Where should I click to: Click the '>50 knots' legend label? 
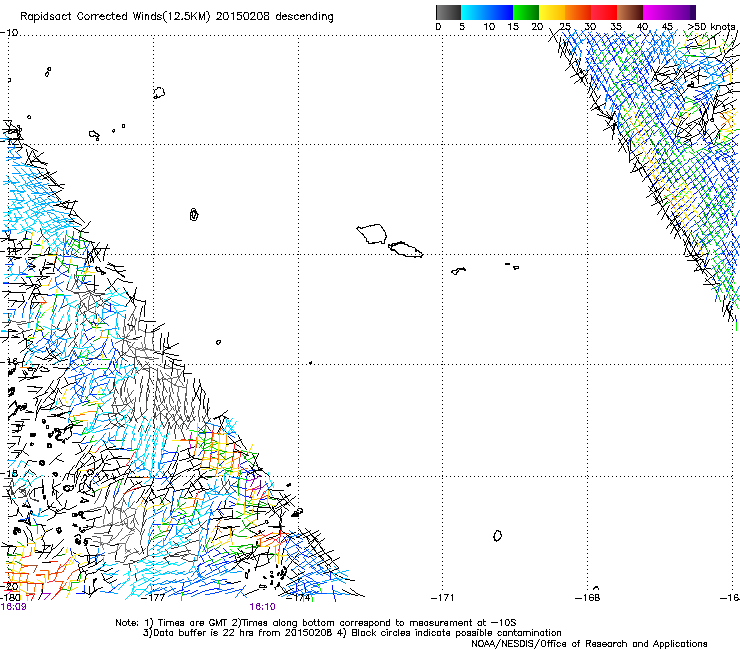(x=712, y=27)
